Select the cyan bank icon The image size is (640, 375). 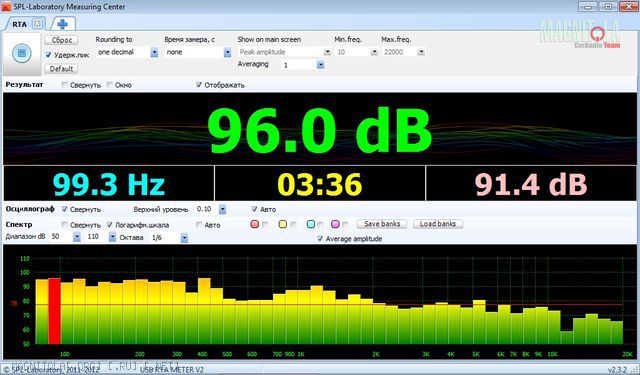(x=311, y=224)
